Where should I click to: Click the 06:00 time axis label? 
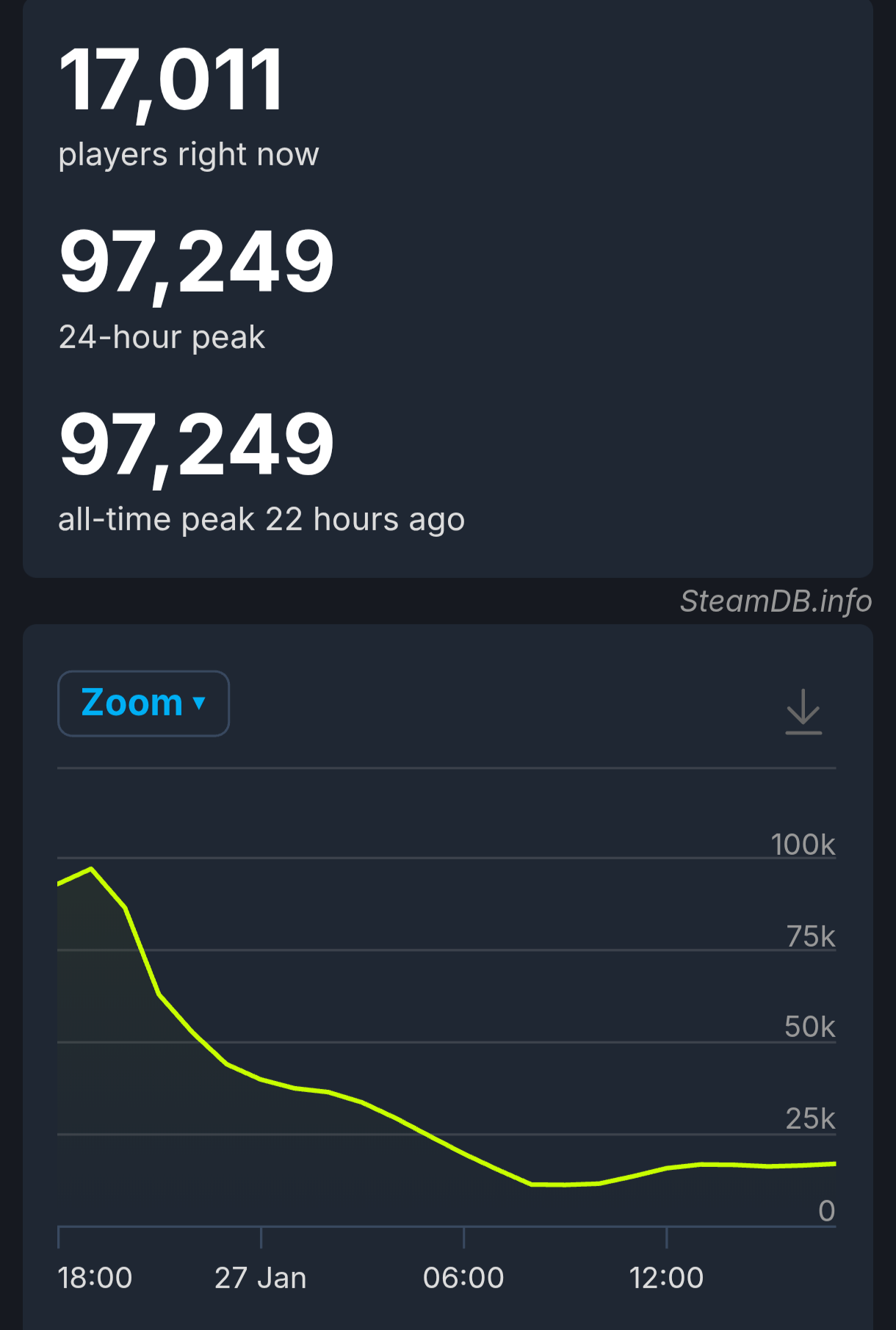(463, 1278)
